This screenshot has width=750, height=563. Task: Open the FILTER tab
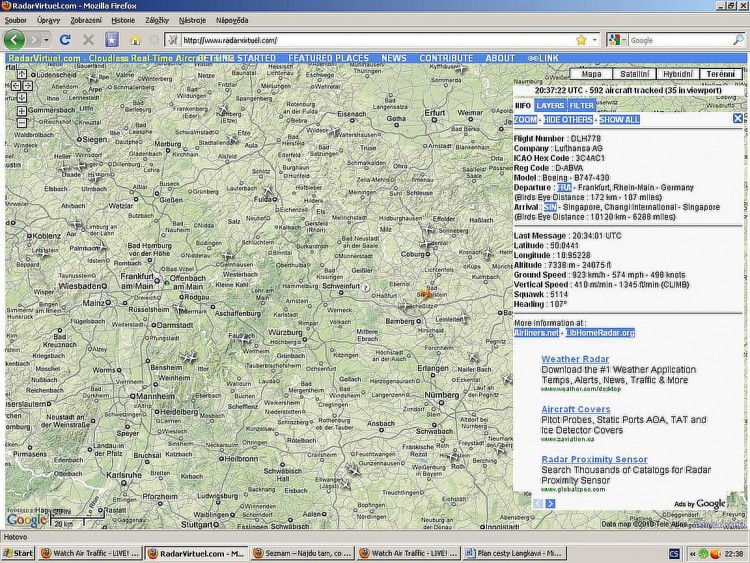[x=582, y=105]
